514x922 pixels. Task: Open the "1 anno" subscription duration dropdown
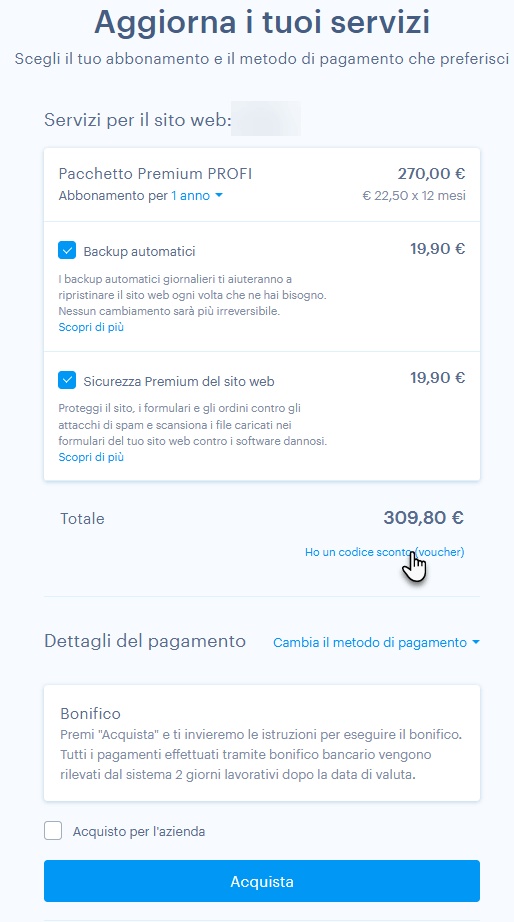[197, 196]
